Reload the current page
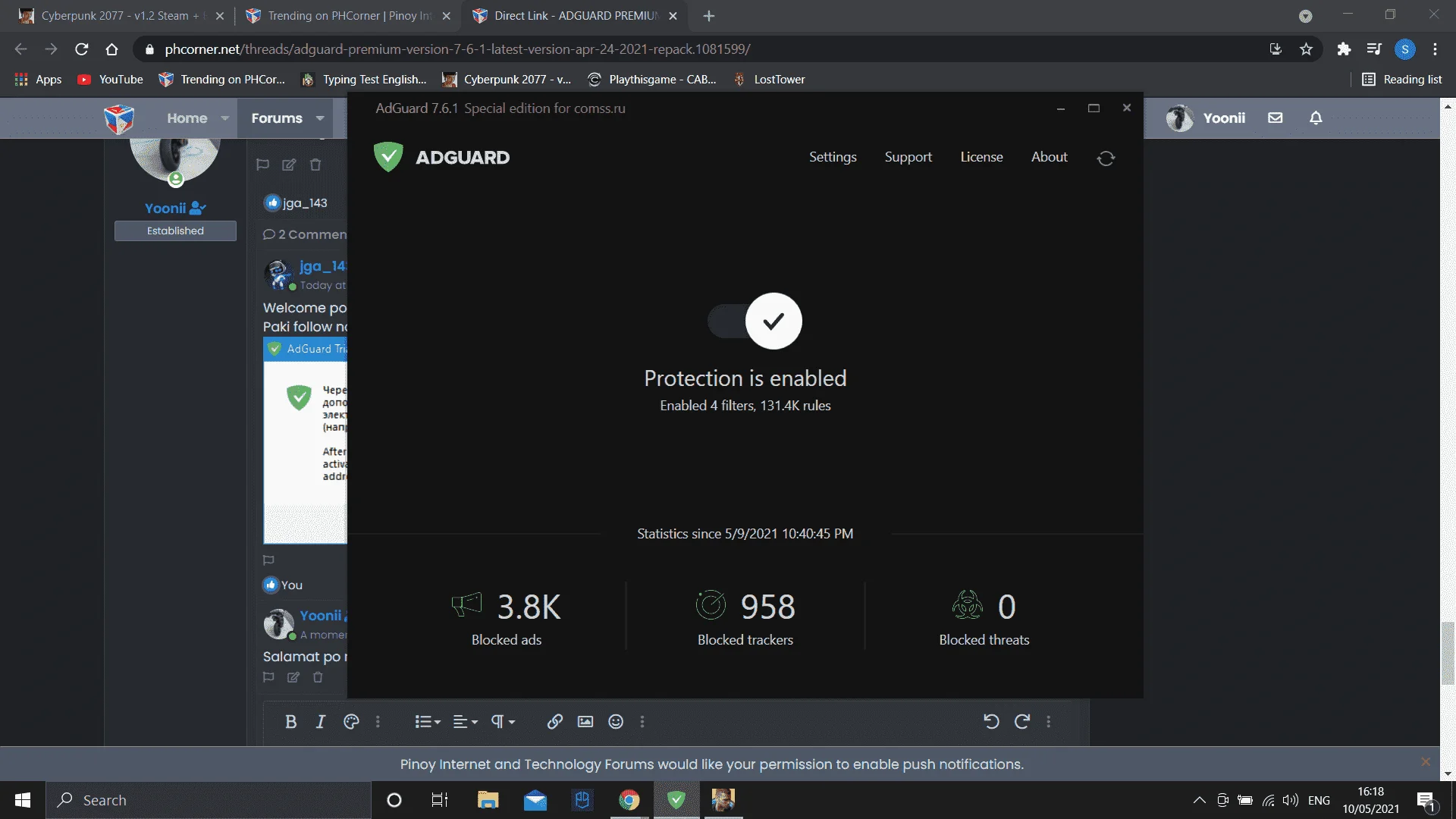The image size is (1456, 819). pos(82,49)
